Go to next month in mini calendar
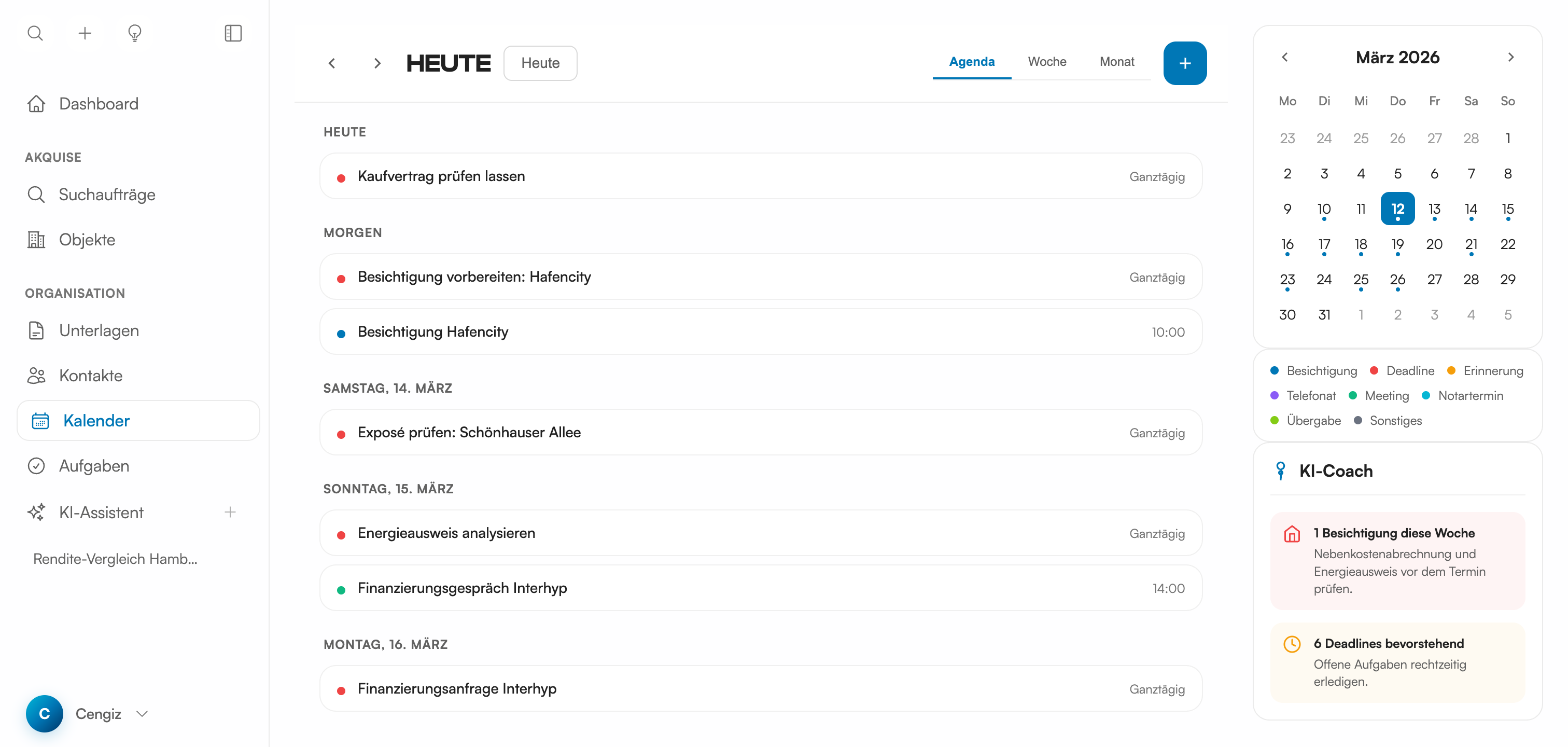The image size is (1568, 747). [x=1510, y=57]
